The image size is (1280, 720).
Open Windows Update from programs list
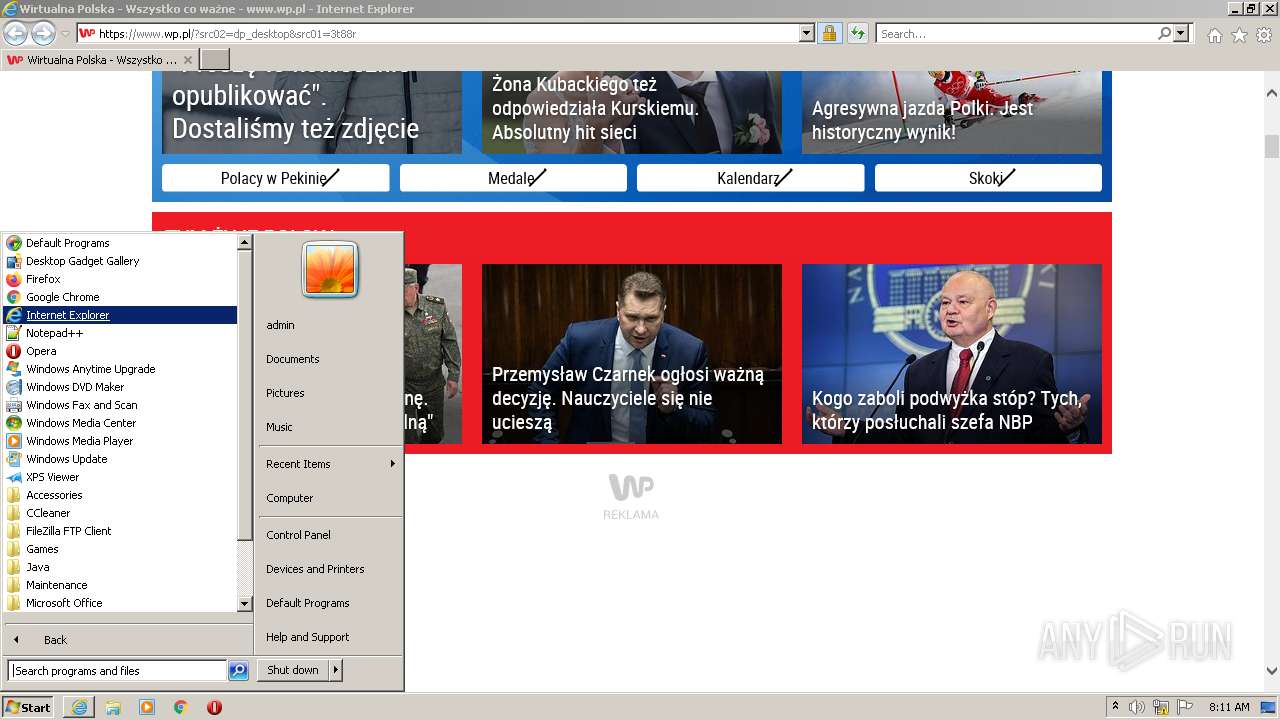(x=66, y=459)
